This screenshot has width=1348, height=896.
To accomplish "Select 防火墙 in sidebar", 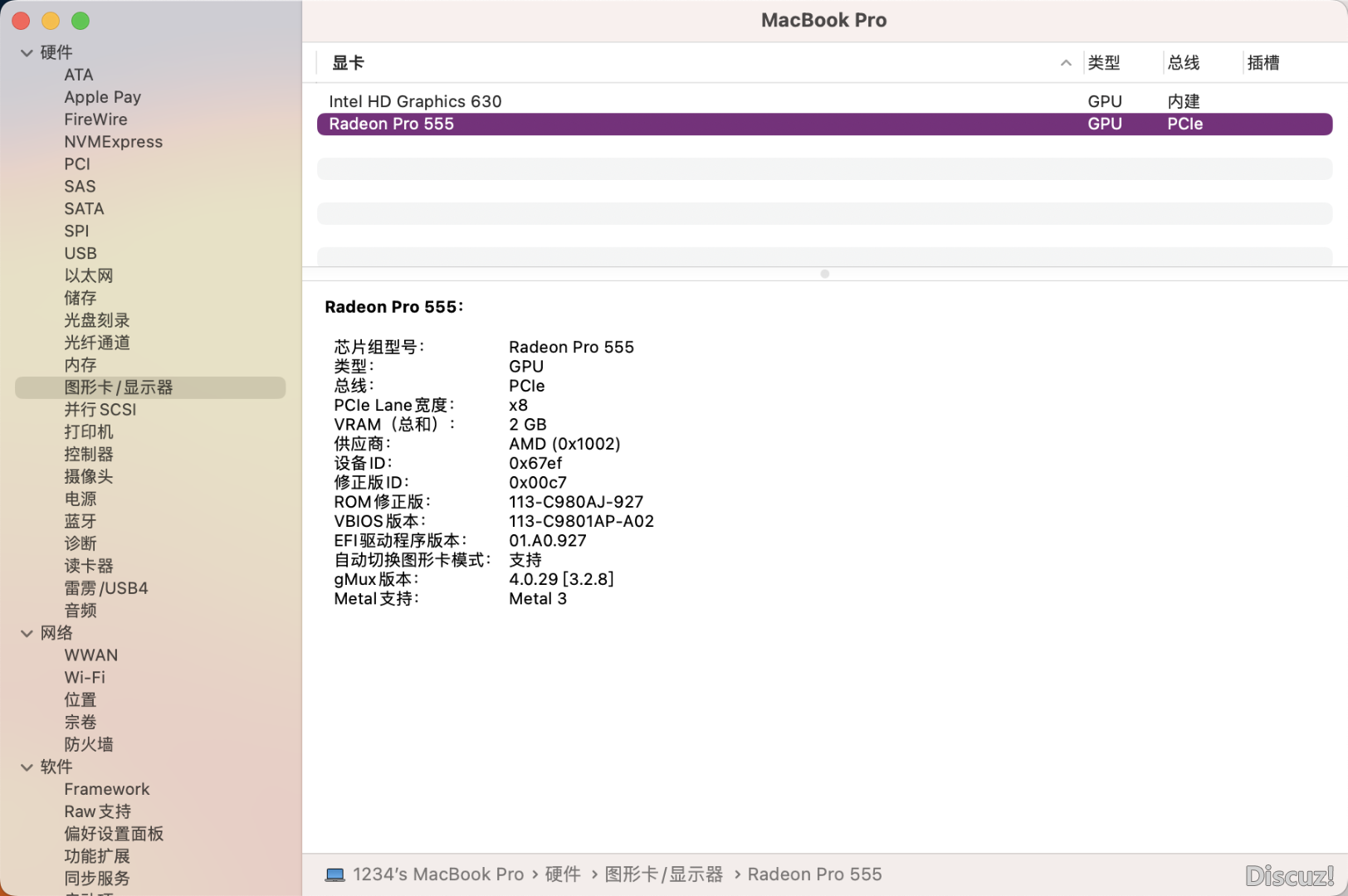I will click(89, 745).
